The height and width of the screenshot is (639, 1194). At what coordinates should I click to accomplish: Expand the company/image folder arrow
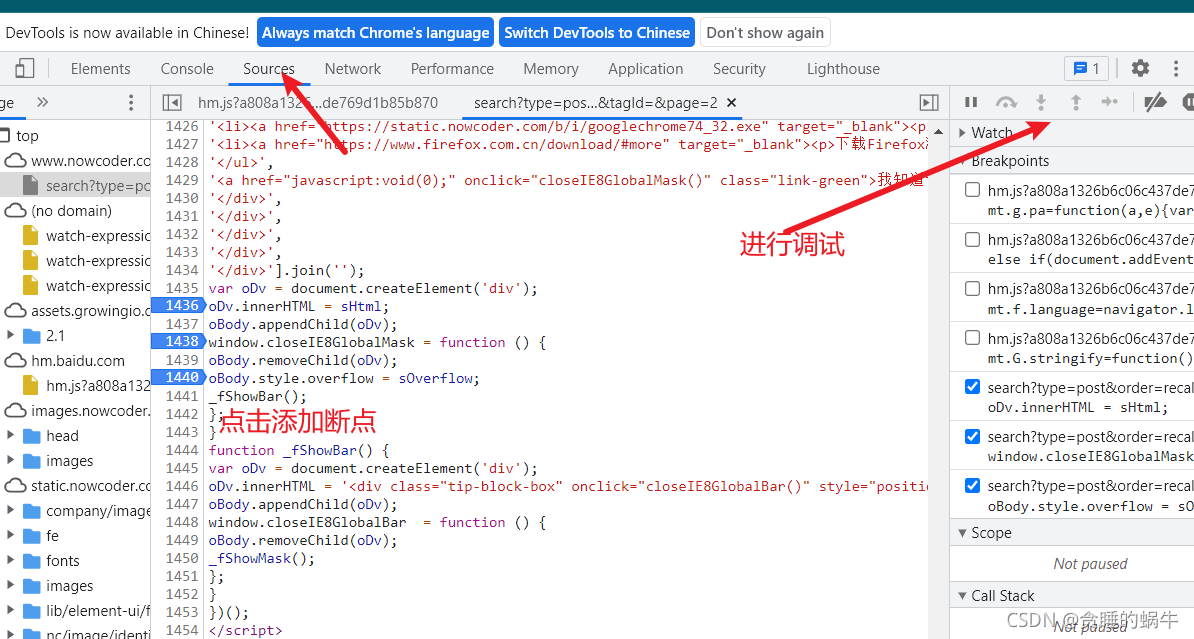click(11, 510)
